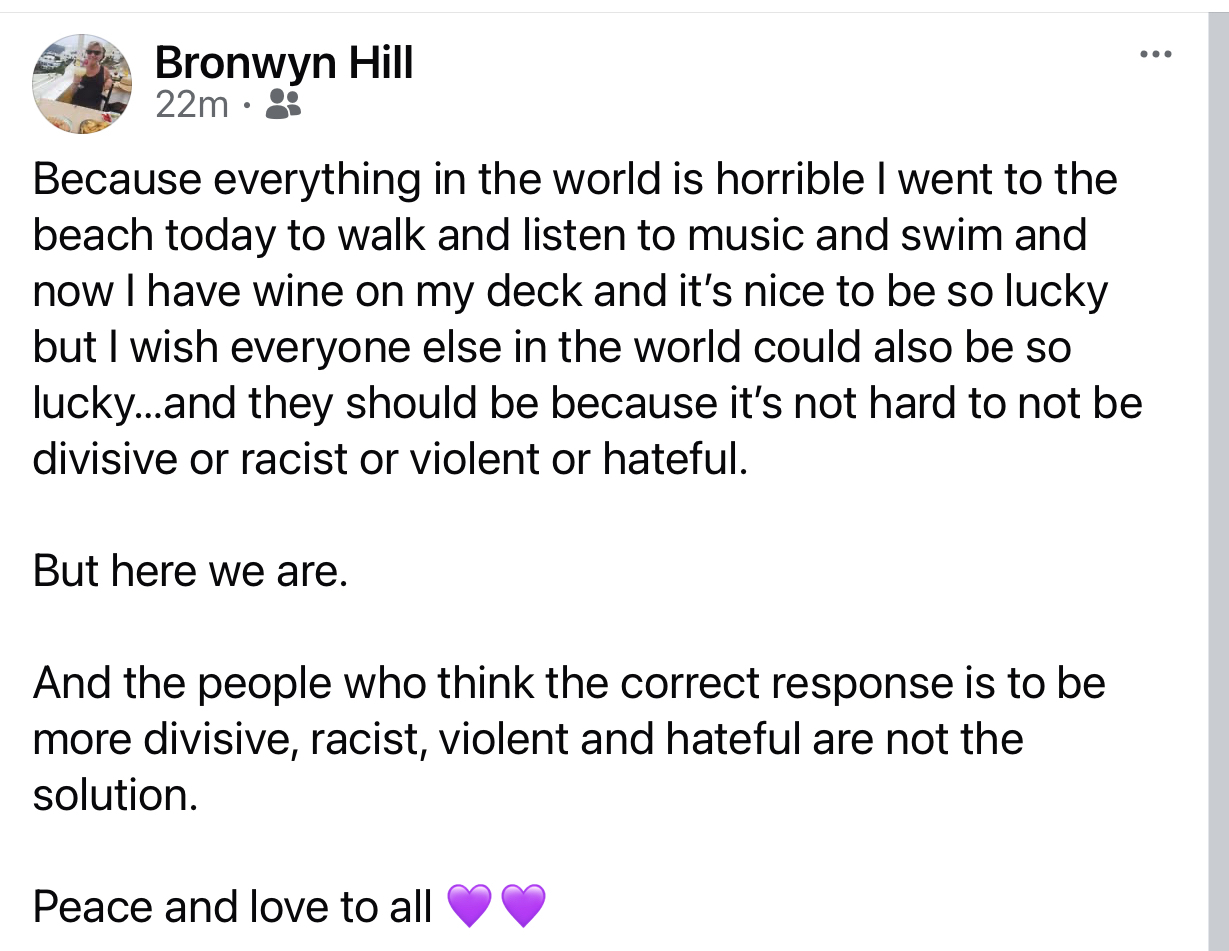This screenshot has width=1229, height=951.
Task: Click the friends audience icon
Action: point(283,104)
